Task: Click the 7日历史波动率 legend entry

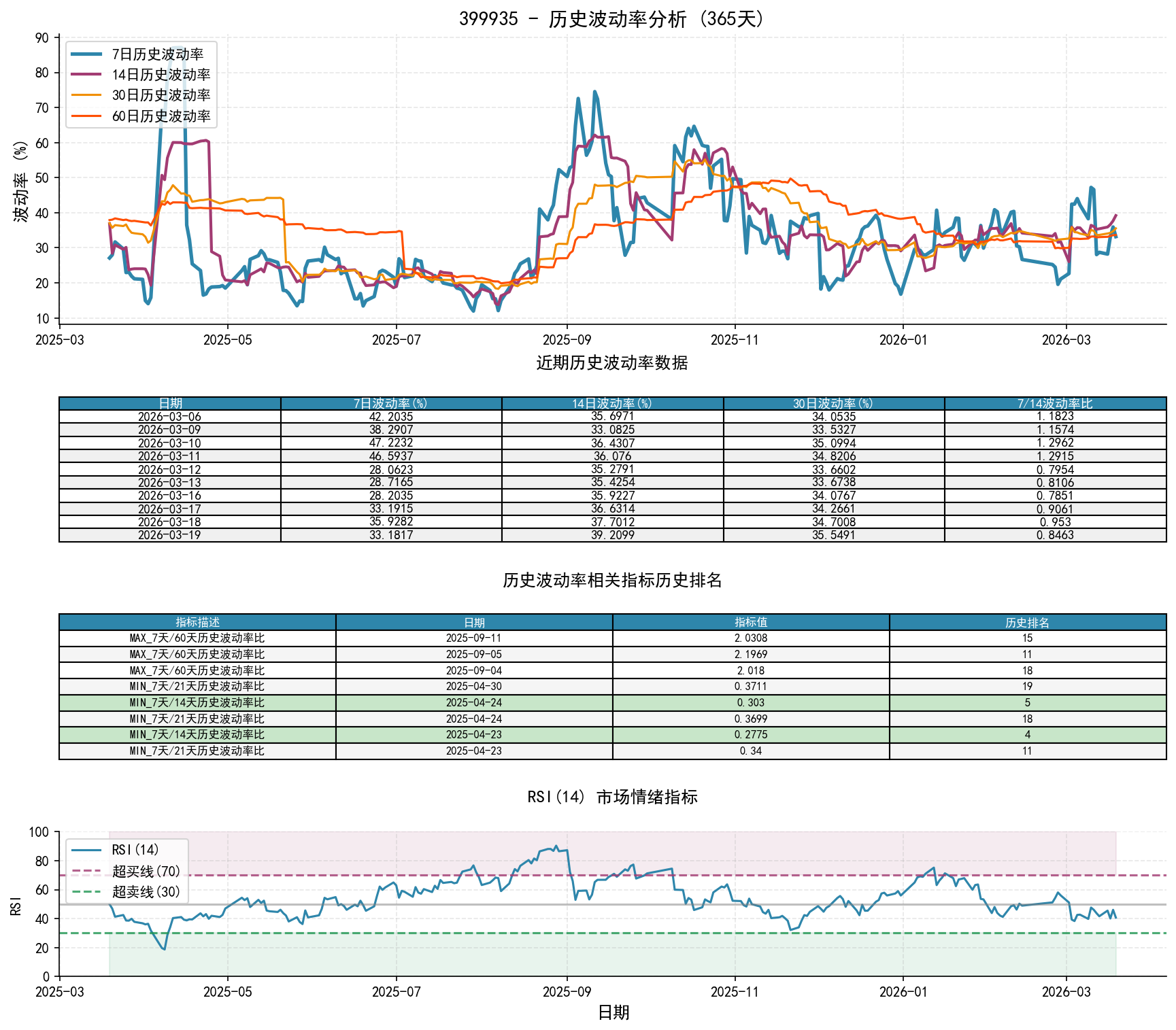Action: click(x=157, y=54)
